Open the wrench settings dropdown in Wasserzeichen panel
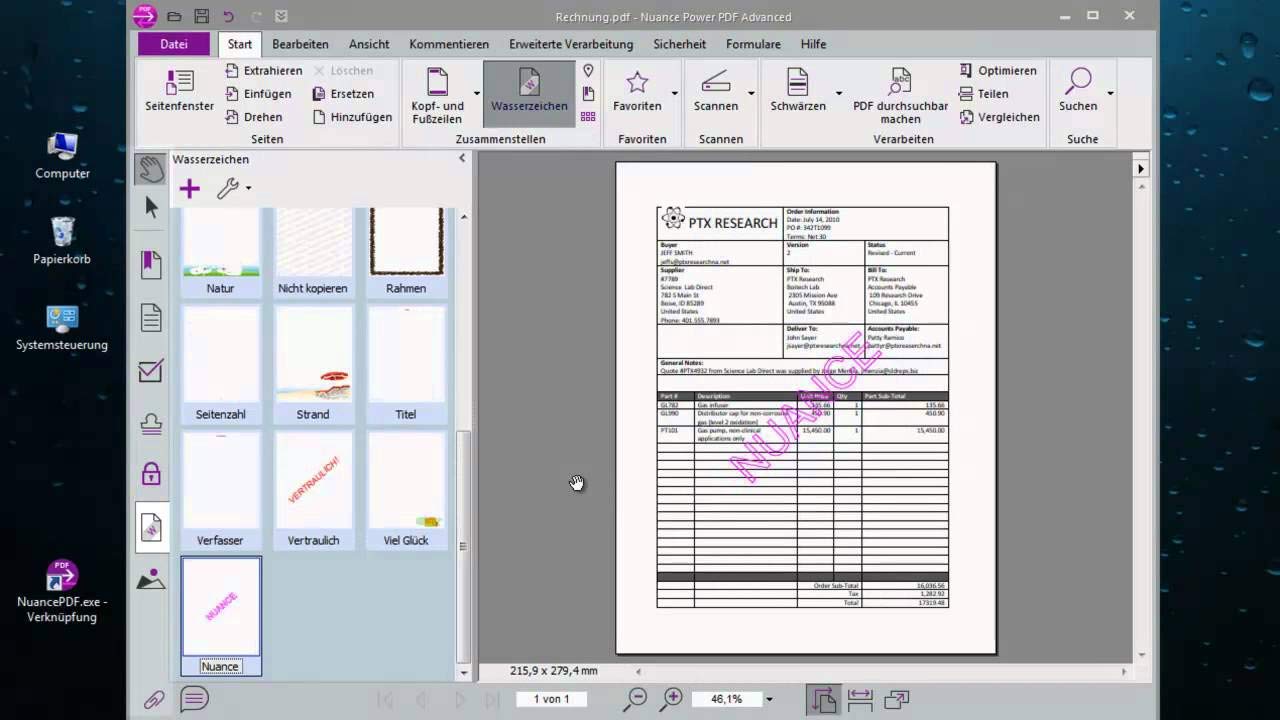Screen dimensions: 1280x720 [233, 188]
